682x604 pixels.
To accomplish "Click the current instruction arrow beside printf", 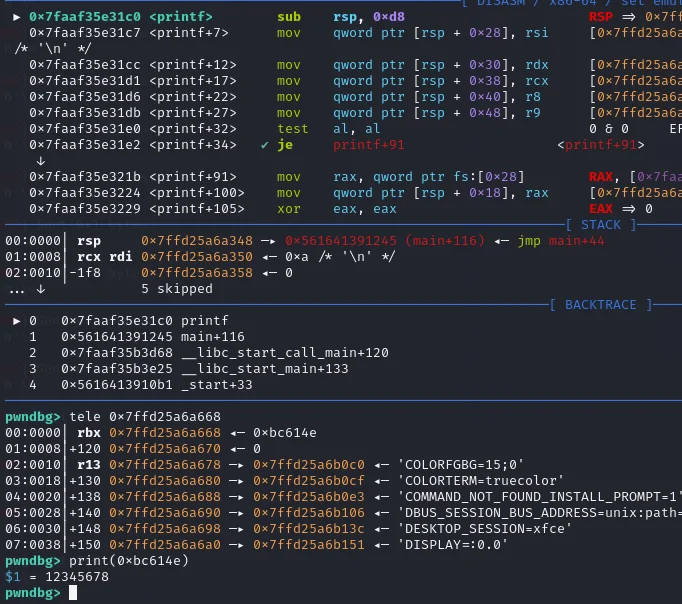I will click(17, 18).
